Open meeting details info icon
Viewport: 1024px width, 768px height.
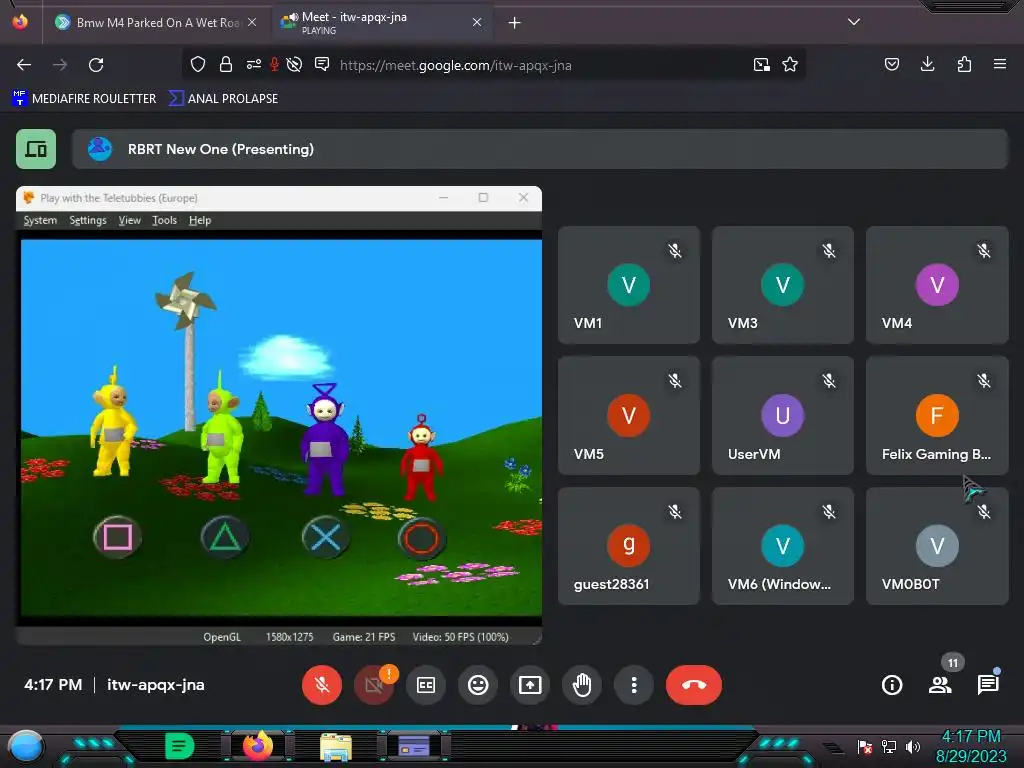click(892, 685)
